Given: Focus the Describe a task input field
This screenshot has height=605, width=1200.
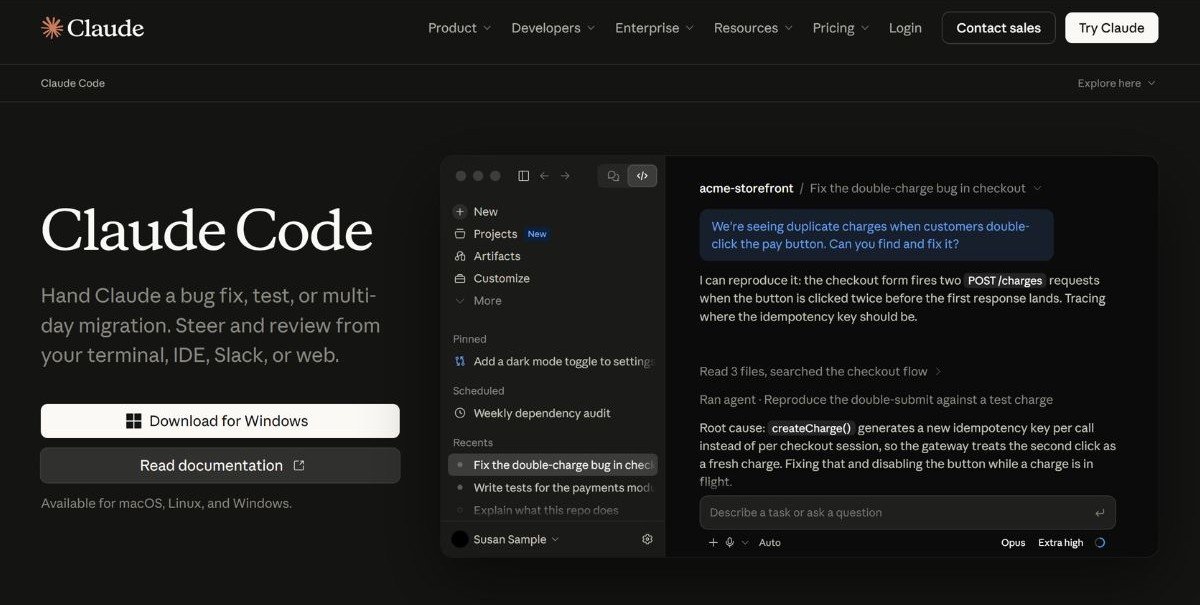Looking at the screenshot, I should click(x=907, y=513).
